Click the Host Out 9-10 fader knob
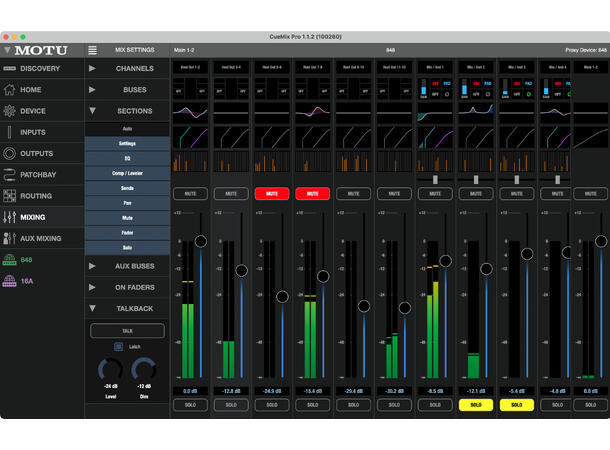610x450 pixels. coord(364,307)
